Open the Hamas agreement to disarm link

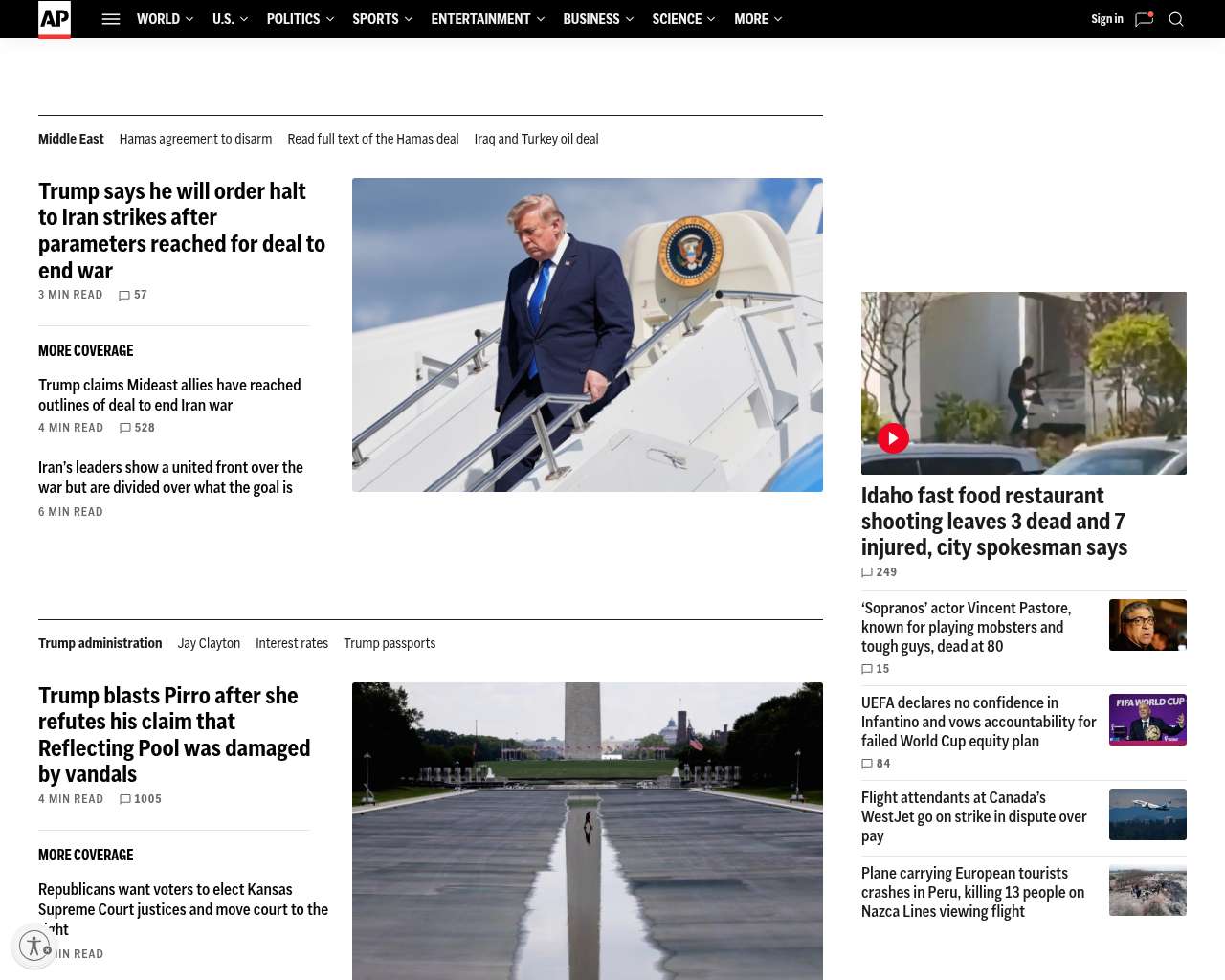coord(195,139)
